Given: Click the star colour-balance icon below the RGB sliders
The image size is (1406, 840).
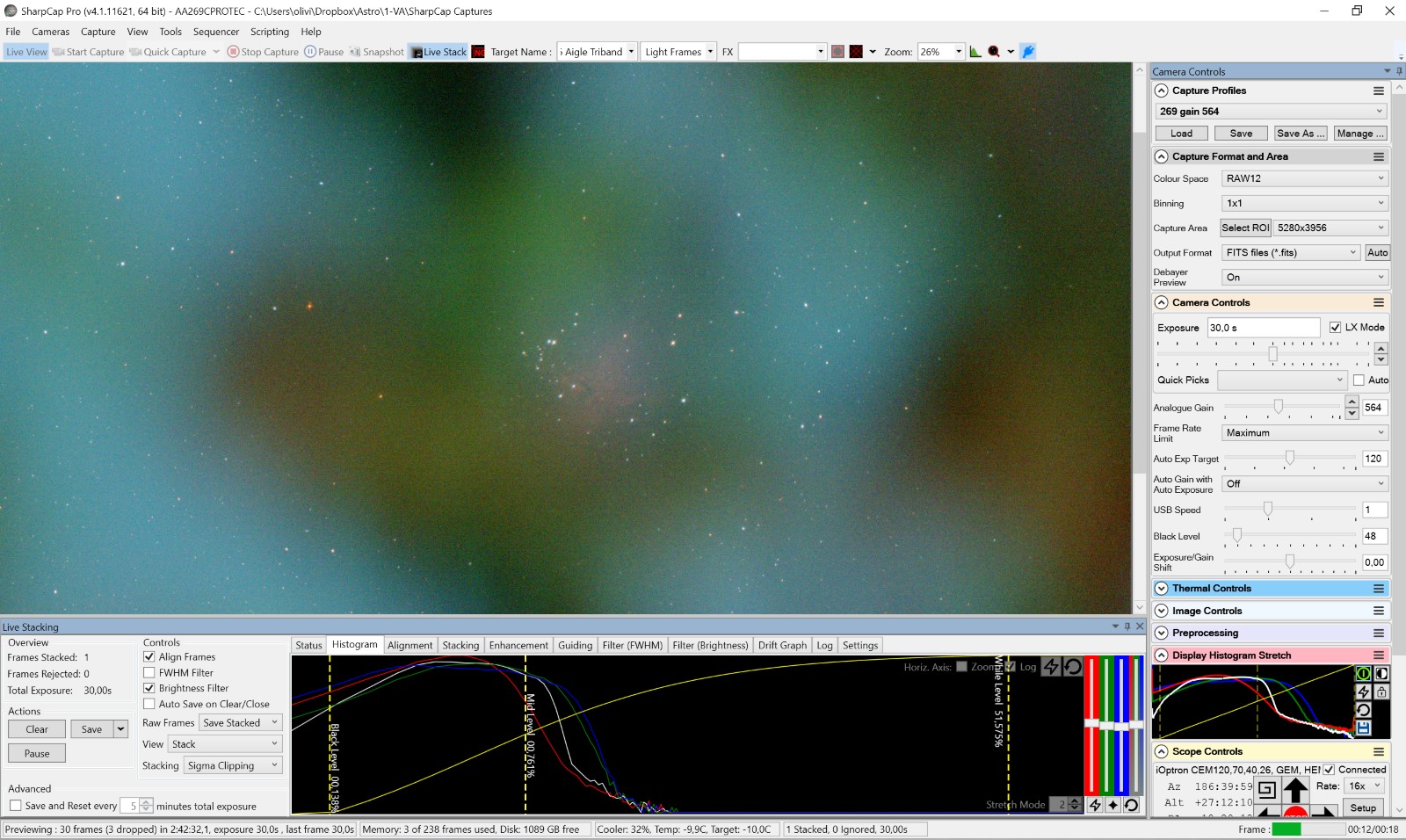Looking at the screenshot, I should pyautogui.click(x=1113, y=805).
